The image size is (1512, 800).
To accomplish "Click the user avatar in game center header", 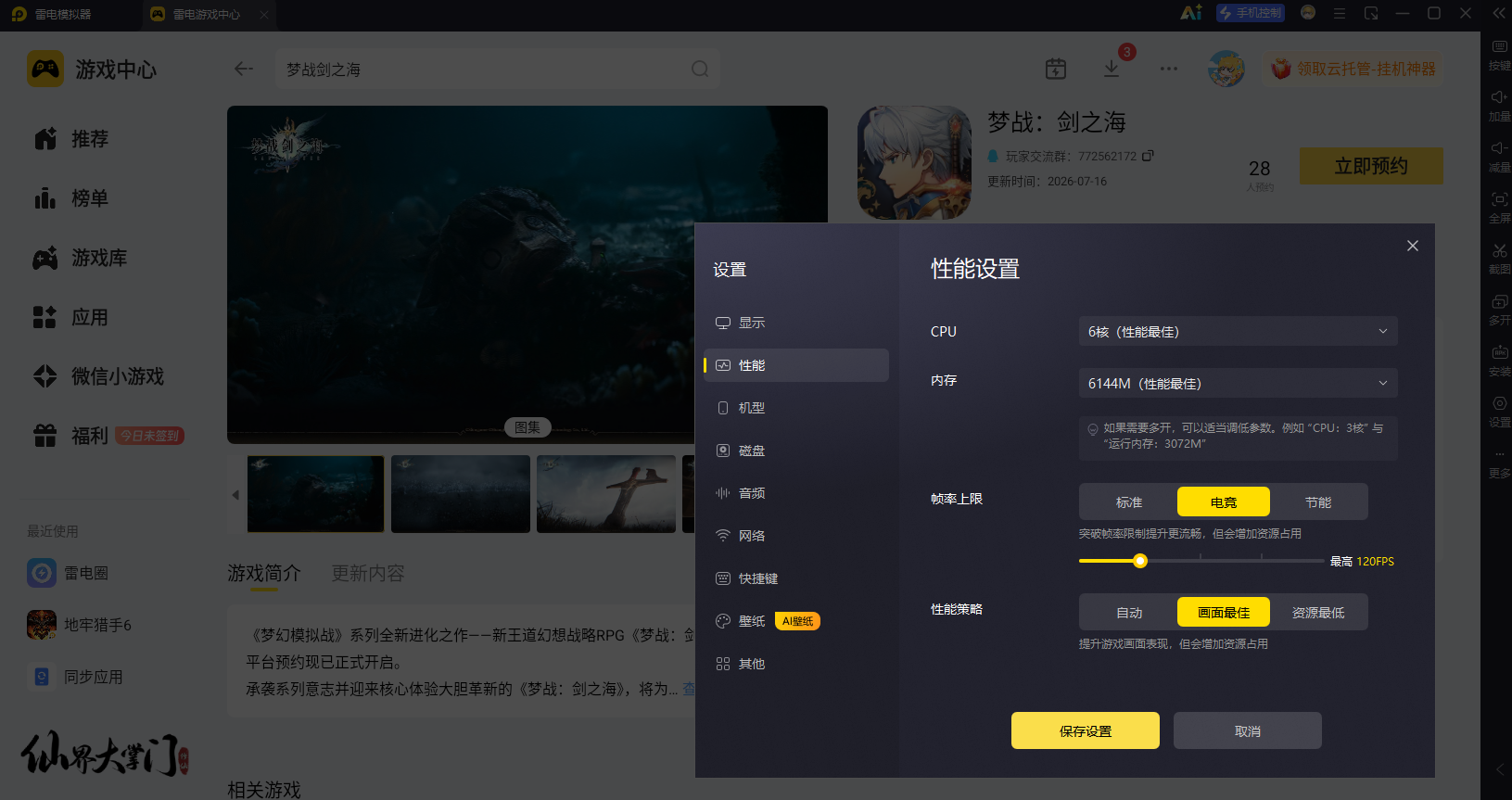I will click(x=1226, y=69).
